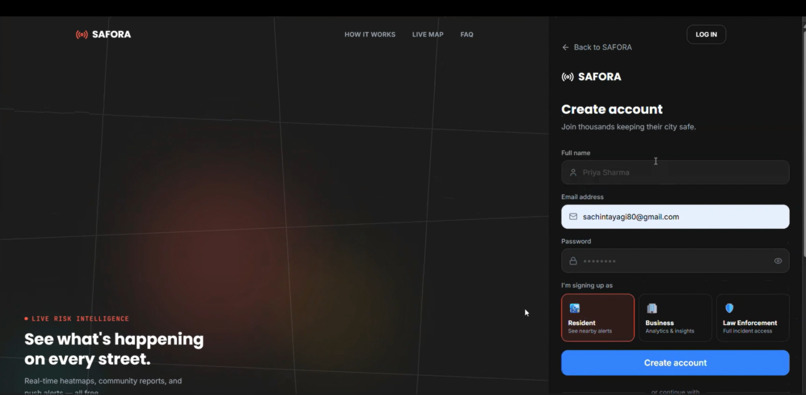Toggle password visibility with the eye icon
Viewport: 806px width, 395px height.
[778, 261]
